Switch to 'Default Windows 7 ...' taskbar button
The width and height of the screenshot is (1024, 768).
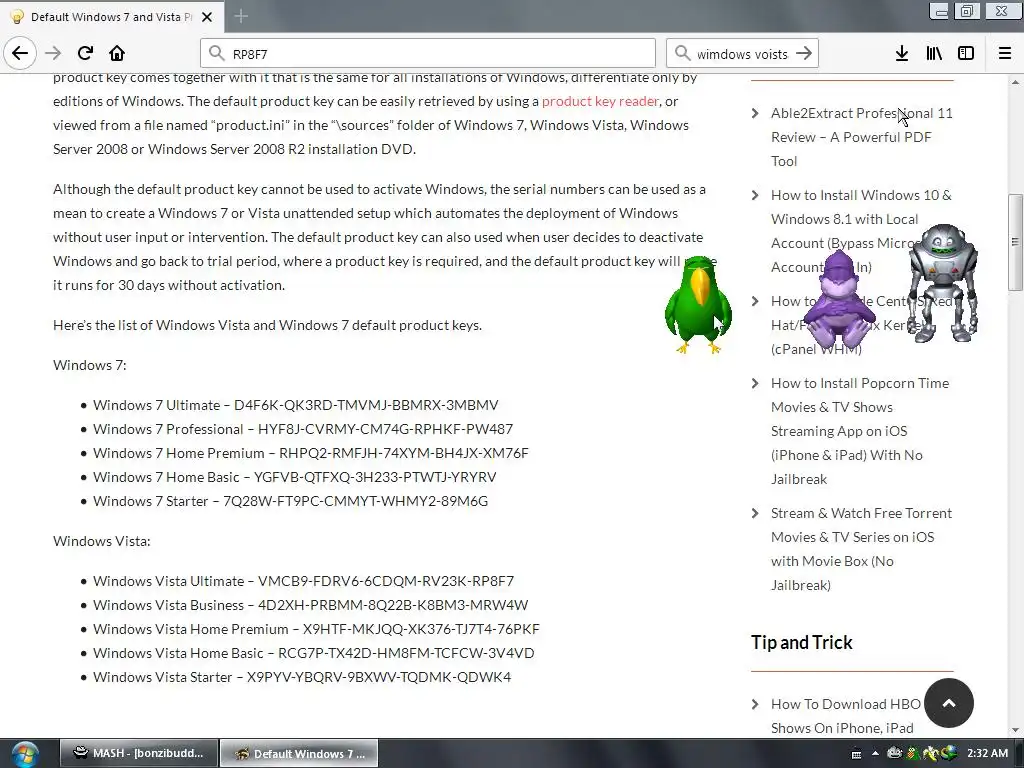tap(298, 754)
